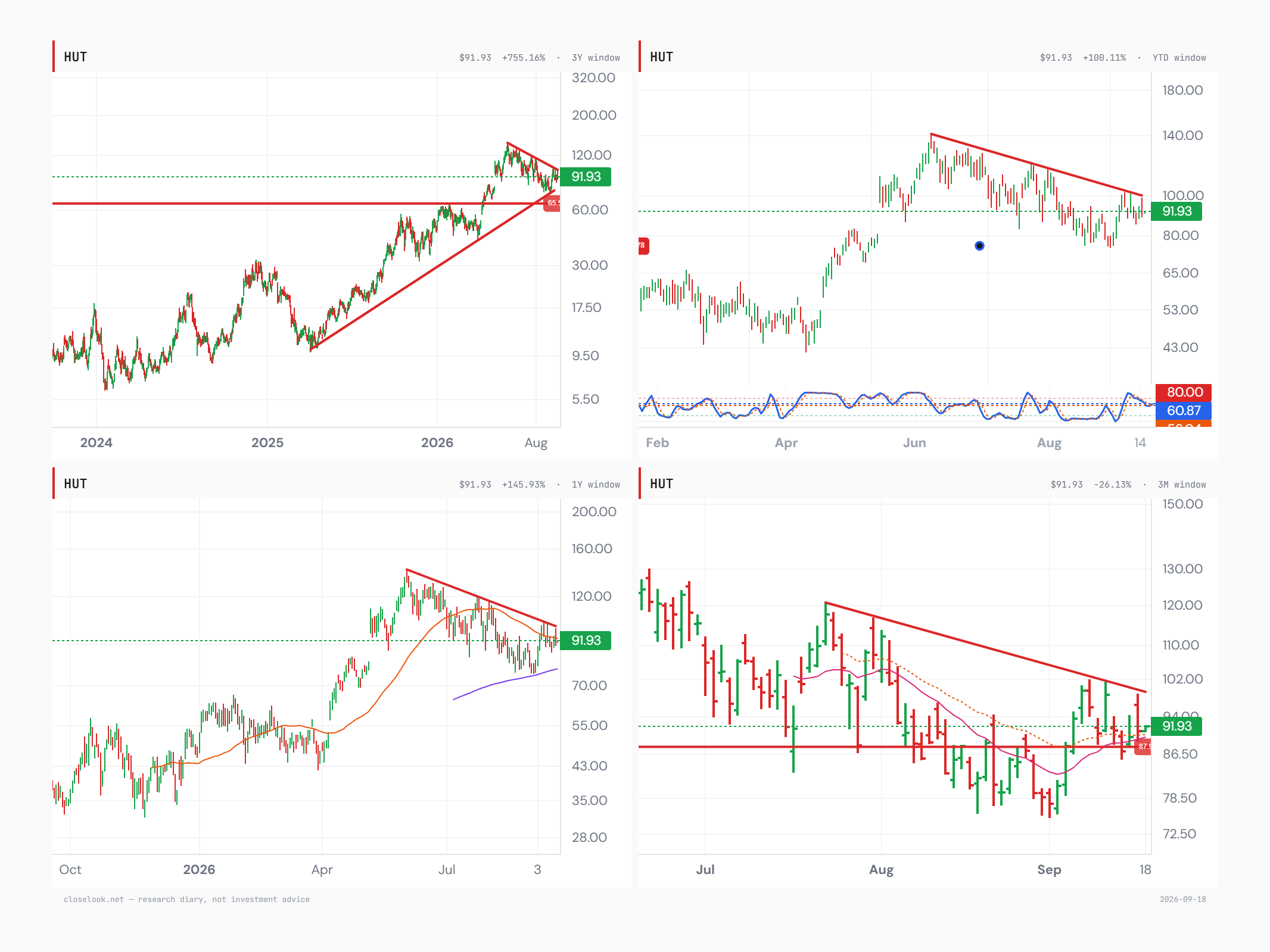Click the 2026-09-18 date stamp in footer
This screenshot has width=1270, height=952.
pos(1182,900)
